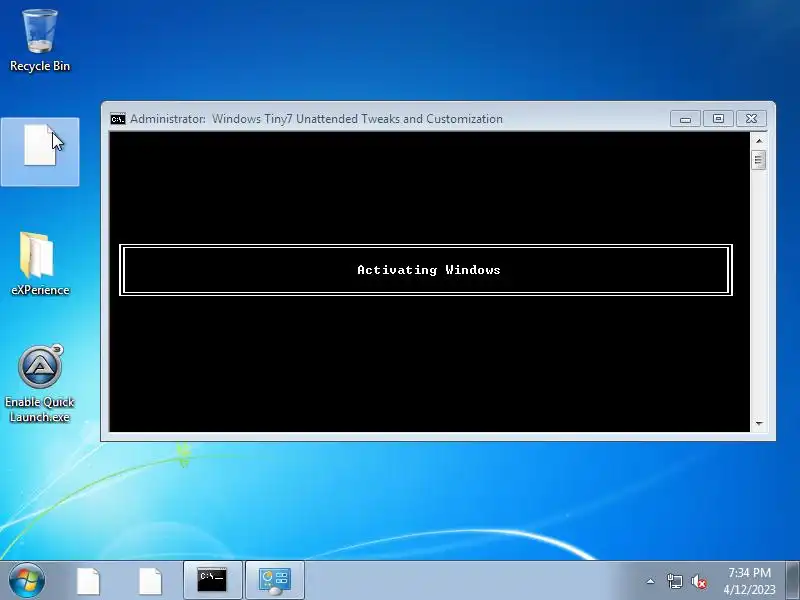Image resolution: width=800 pixels, height=600 pixels.
Task: Click the Show Desktop strip
Action: pyautogui.click(x=793, y=580)
